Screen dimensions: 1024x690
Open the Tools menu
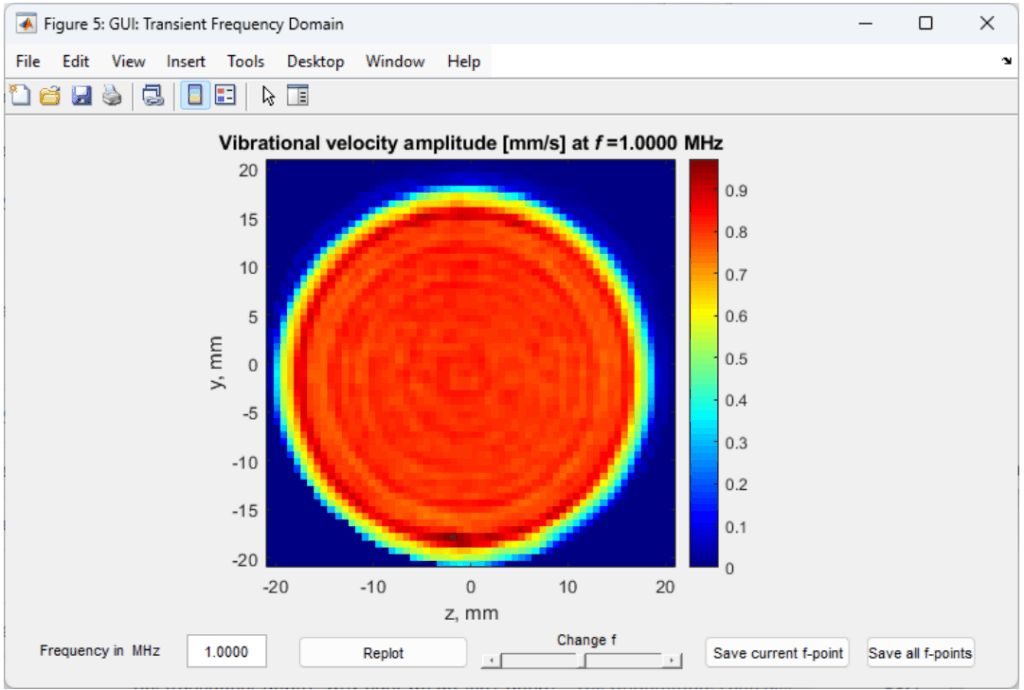pos(245,62)
